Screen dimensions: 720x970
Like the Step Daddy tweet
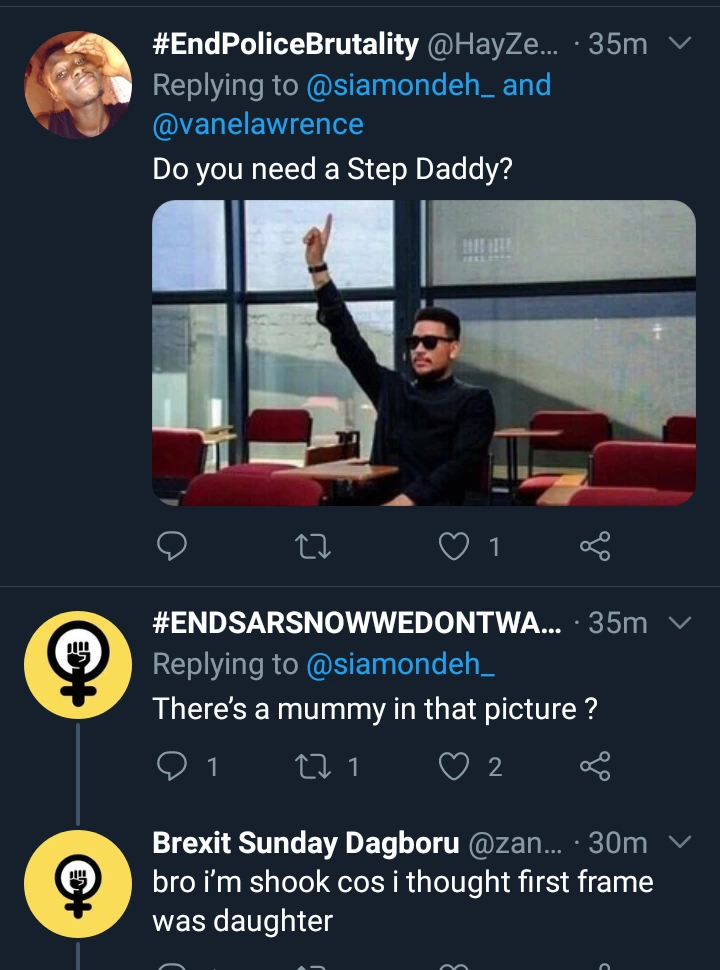455,545
